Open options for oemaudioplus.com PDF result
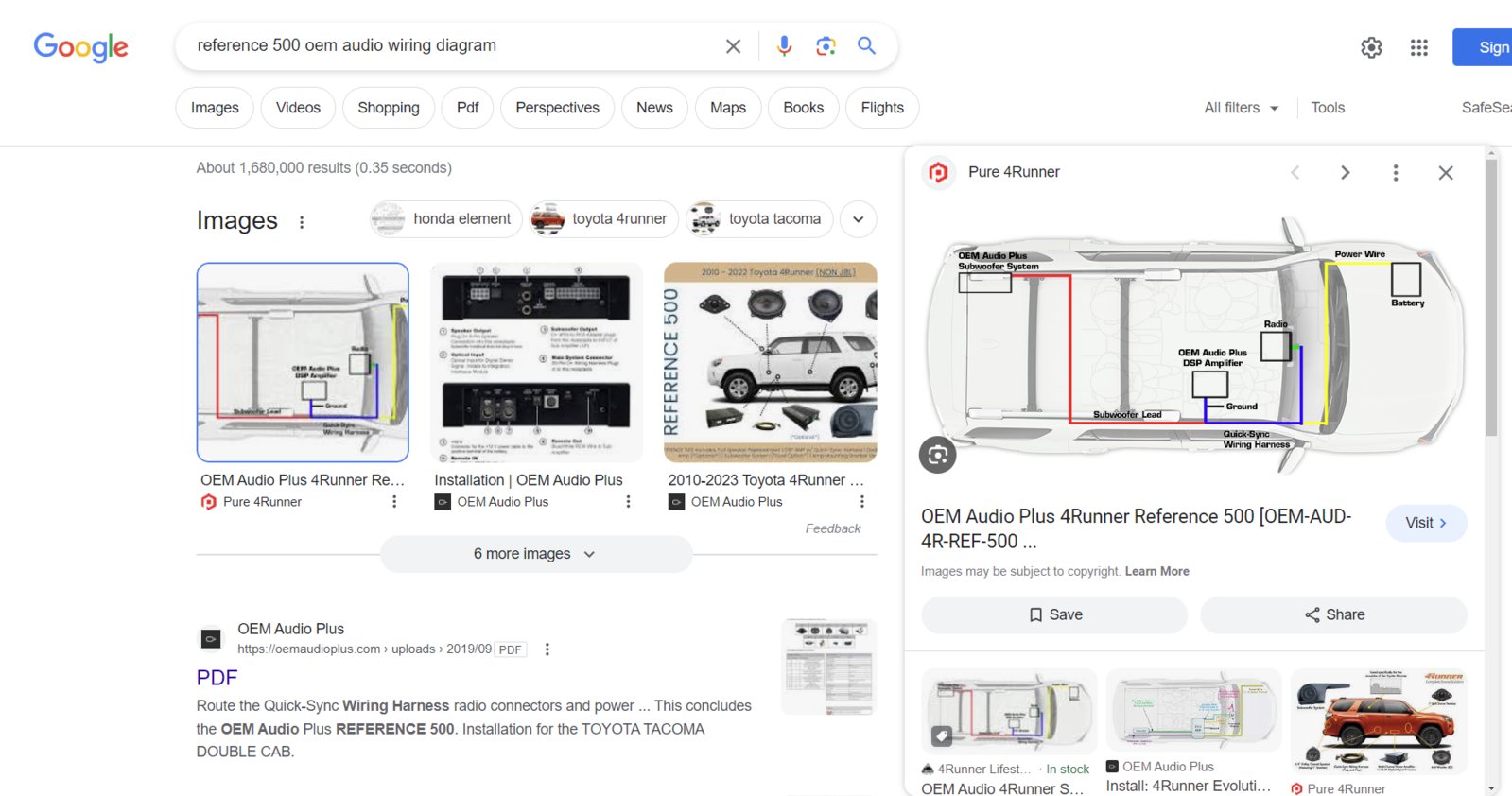1512x796 pixels. [547, 649]
